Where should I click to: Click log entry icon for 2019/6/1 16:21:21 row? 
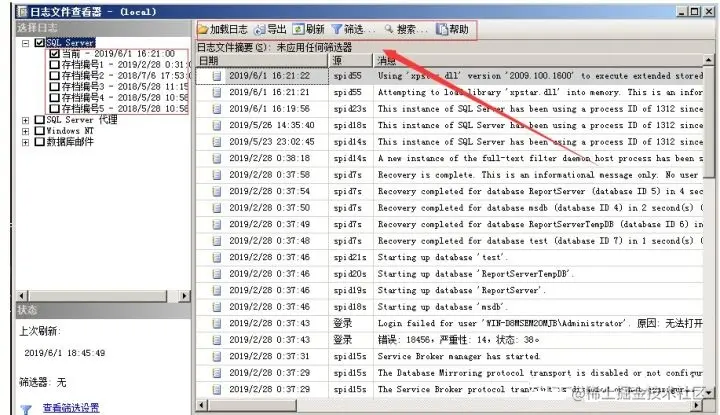(217, 92)
